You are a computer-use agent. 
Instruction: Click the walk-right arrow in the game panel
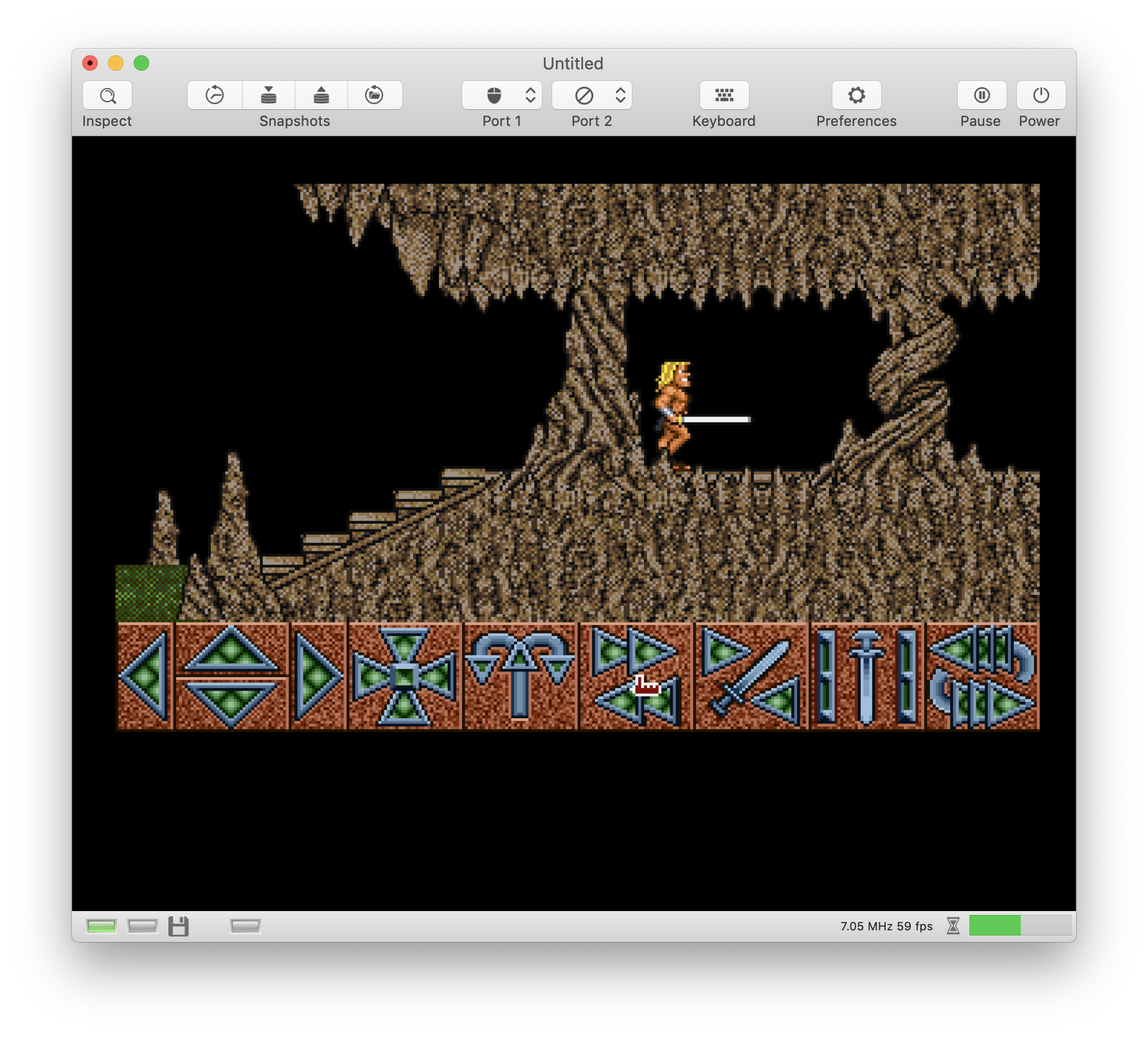319,677
